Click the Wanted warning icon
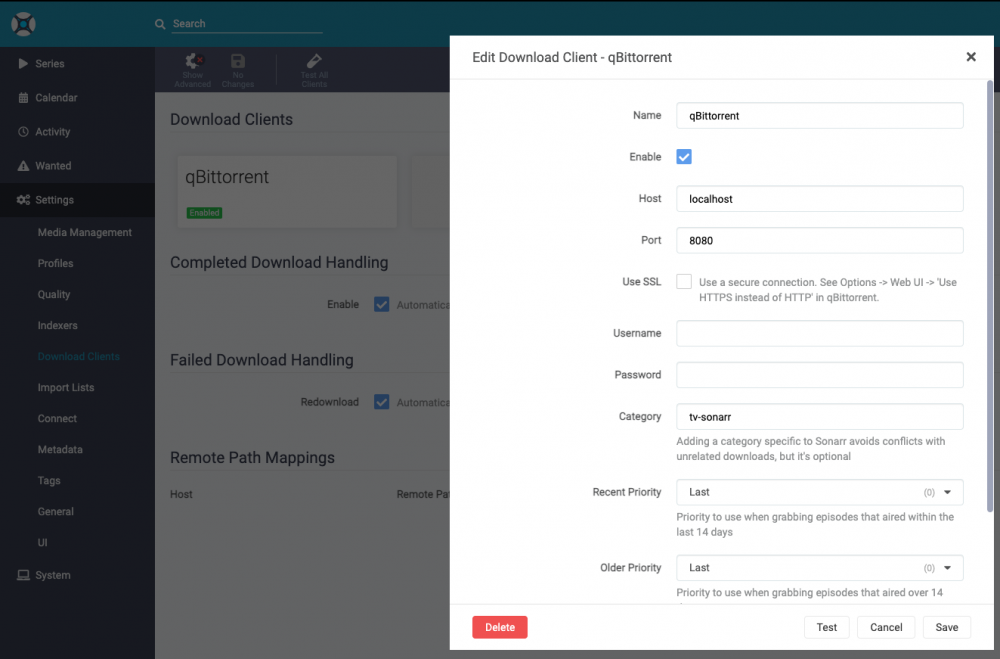 point(23,166)
